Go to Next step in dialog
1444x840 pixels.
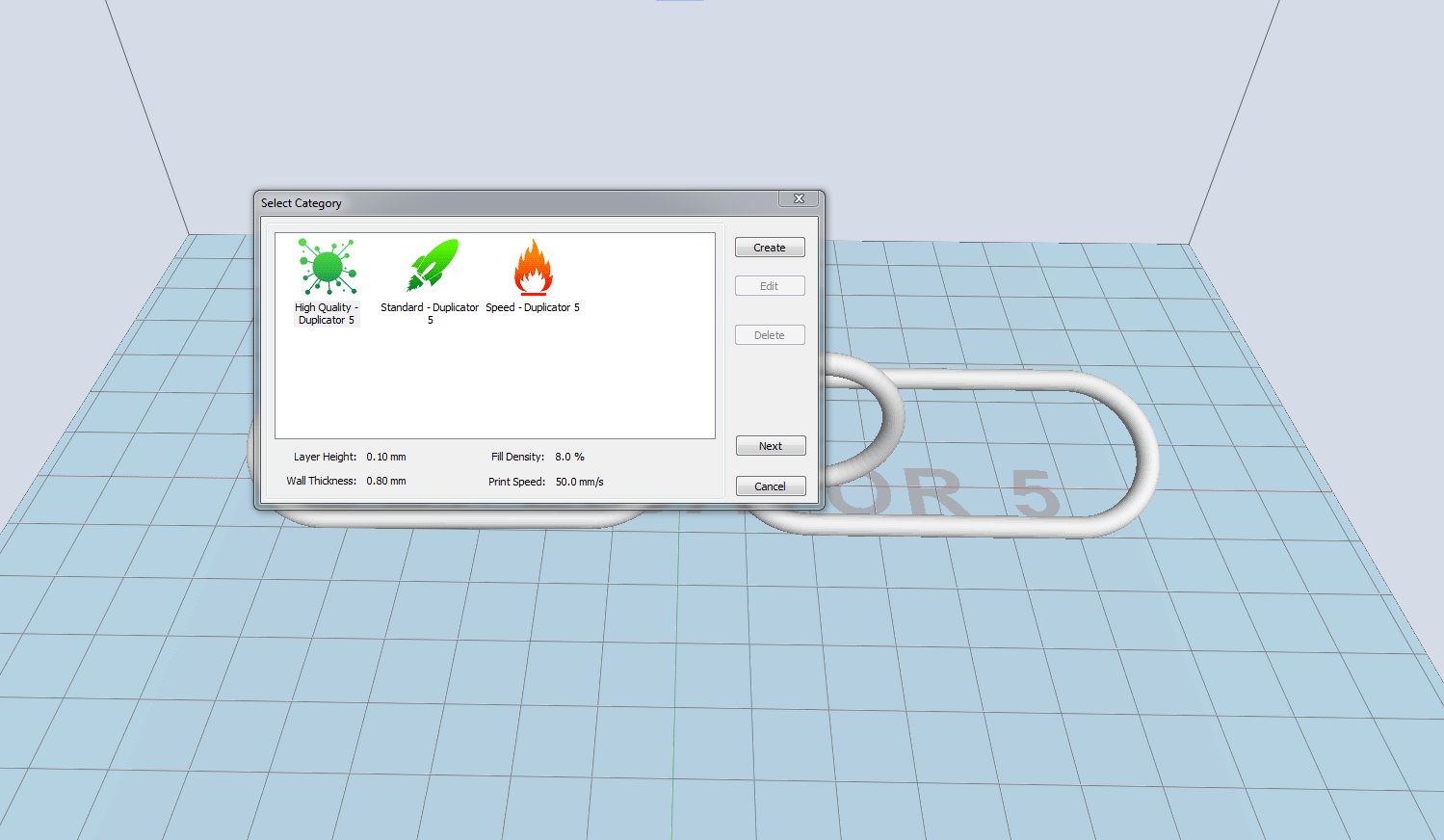tap(771, 446)
